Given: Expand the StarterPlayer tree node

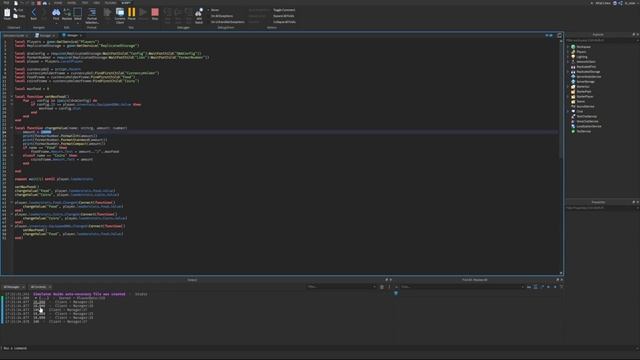Looking at the screenshot, I should (x=568, y=97).
